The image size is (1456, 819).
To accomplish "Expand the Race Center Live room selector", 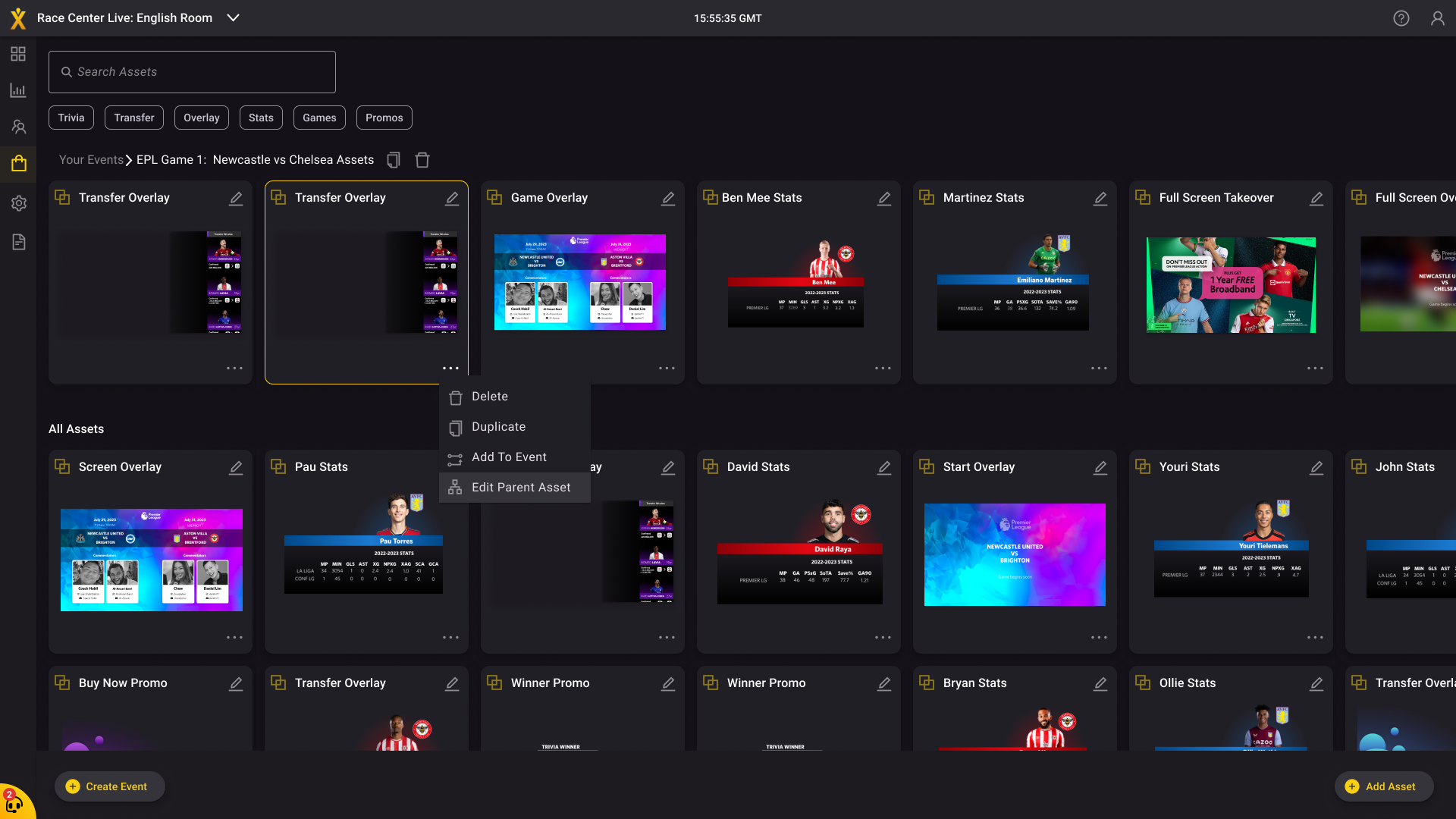I will (233, 17).
